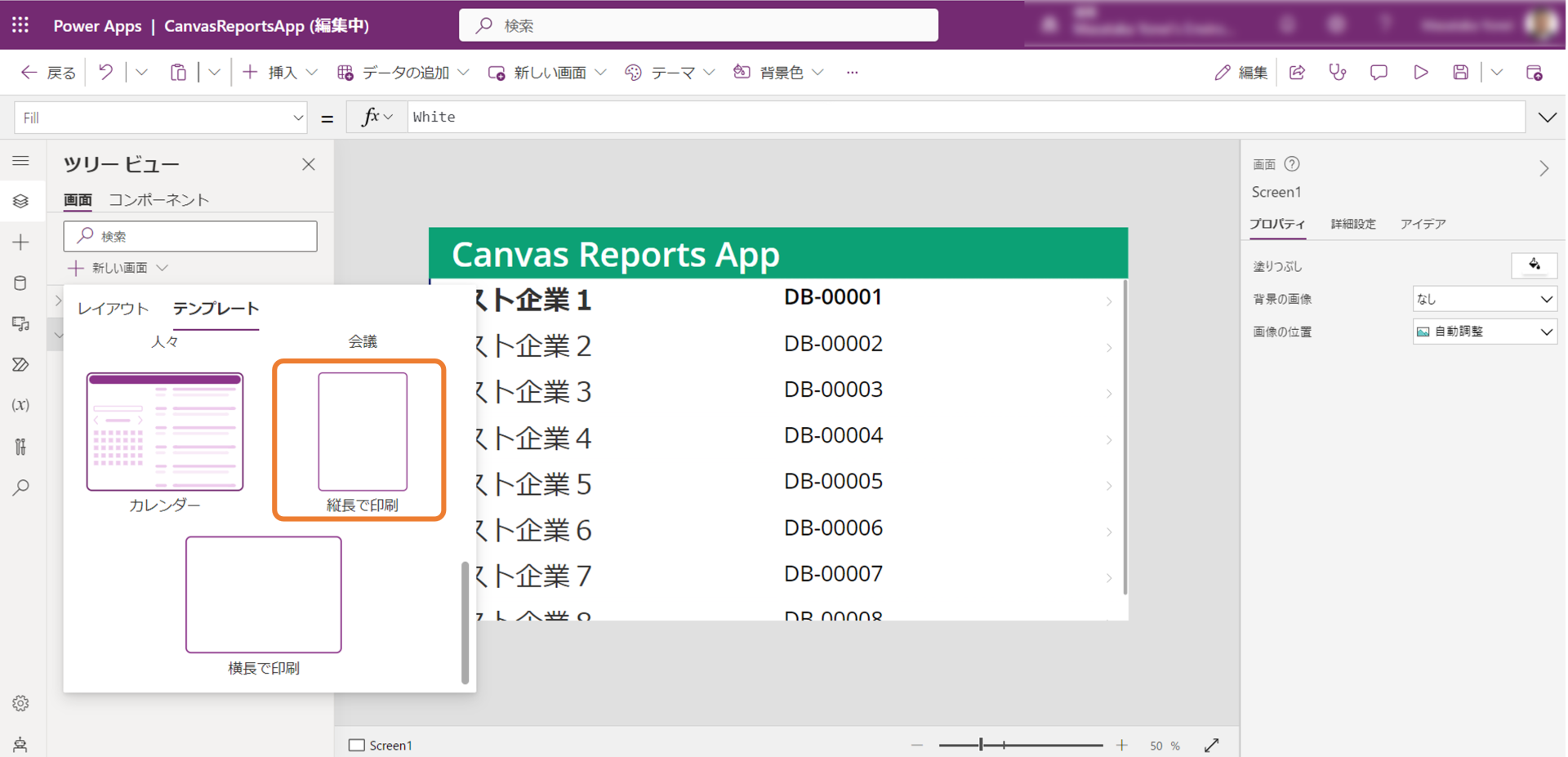Open the 背景の画像 dropdown showing なし
Viewport: 1568px width, 757px height.
[x=1485, y=299]
